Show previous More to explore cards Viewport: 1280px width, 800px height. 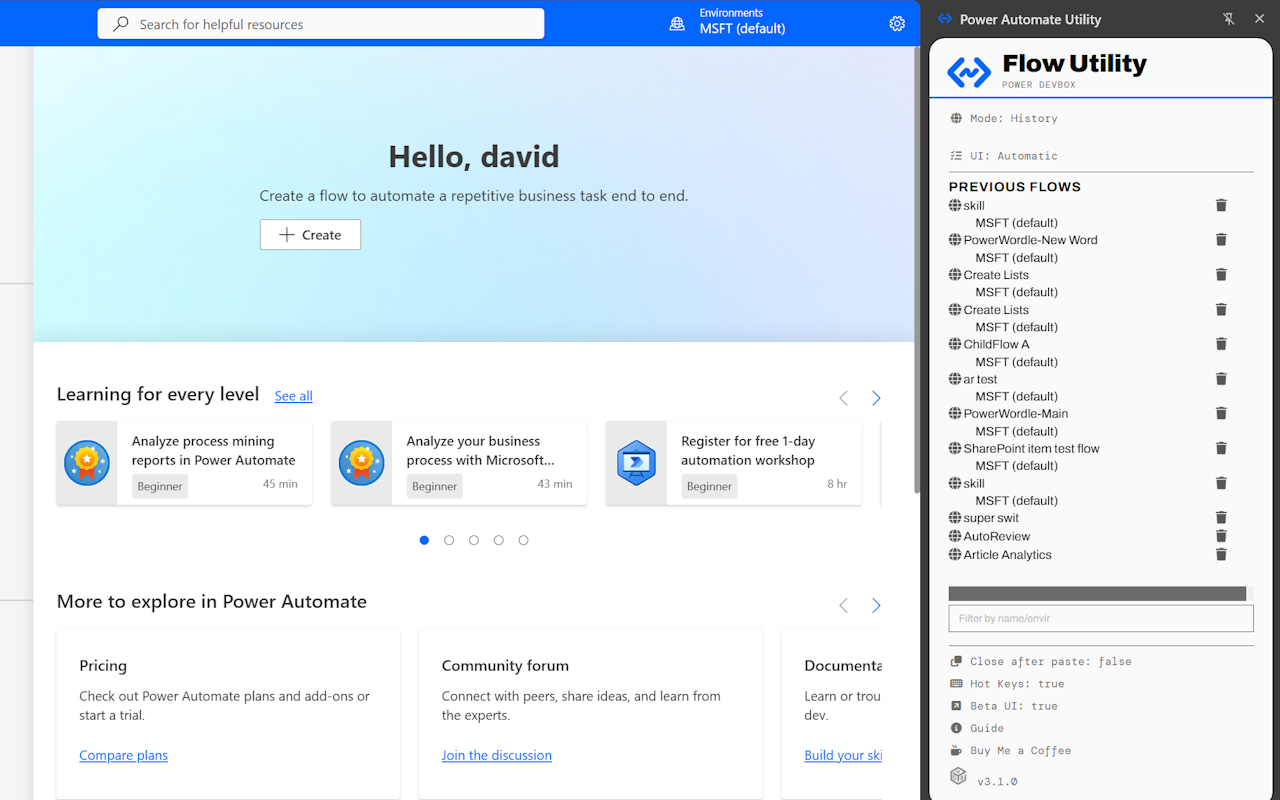(843, 605)
